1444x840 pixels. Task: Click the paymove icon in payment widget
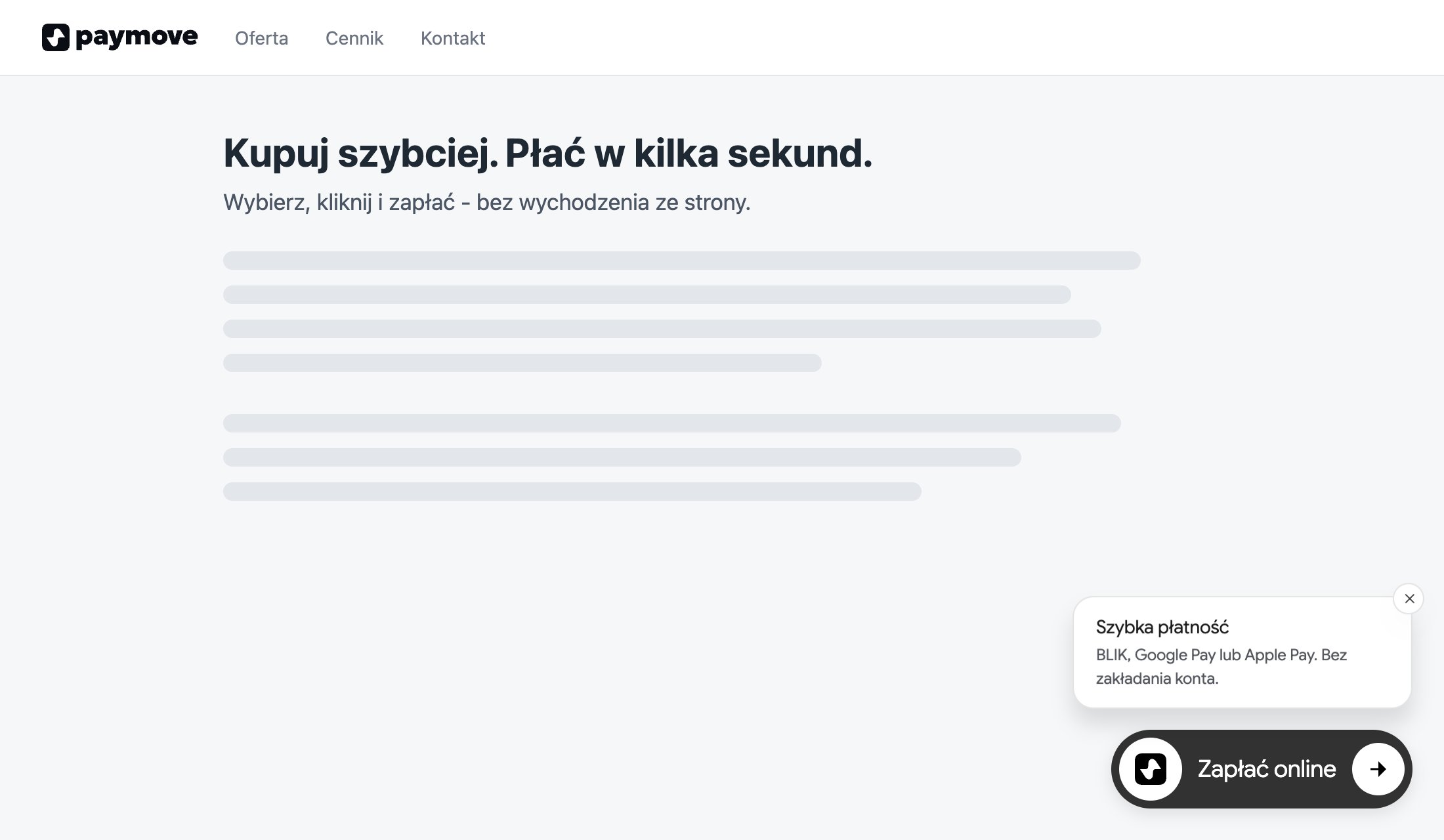tap(1151, 769)
